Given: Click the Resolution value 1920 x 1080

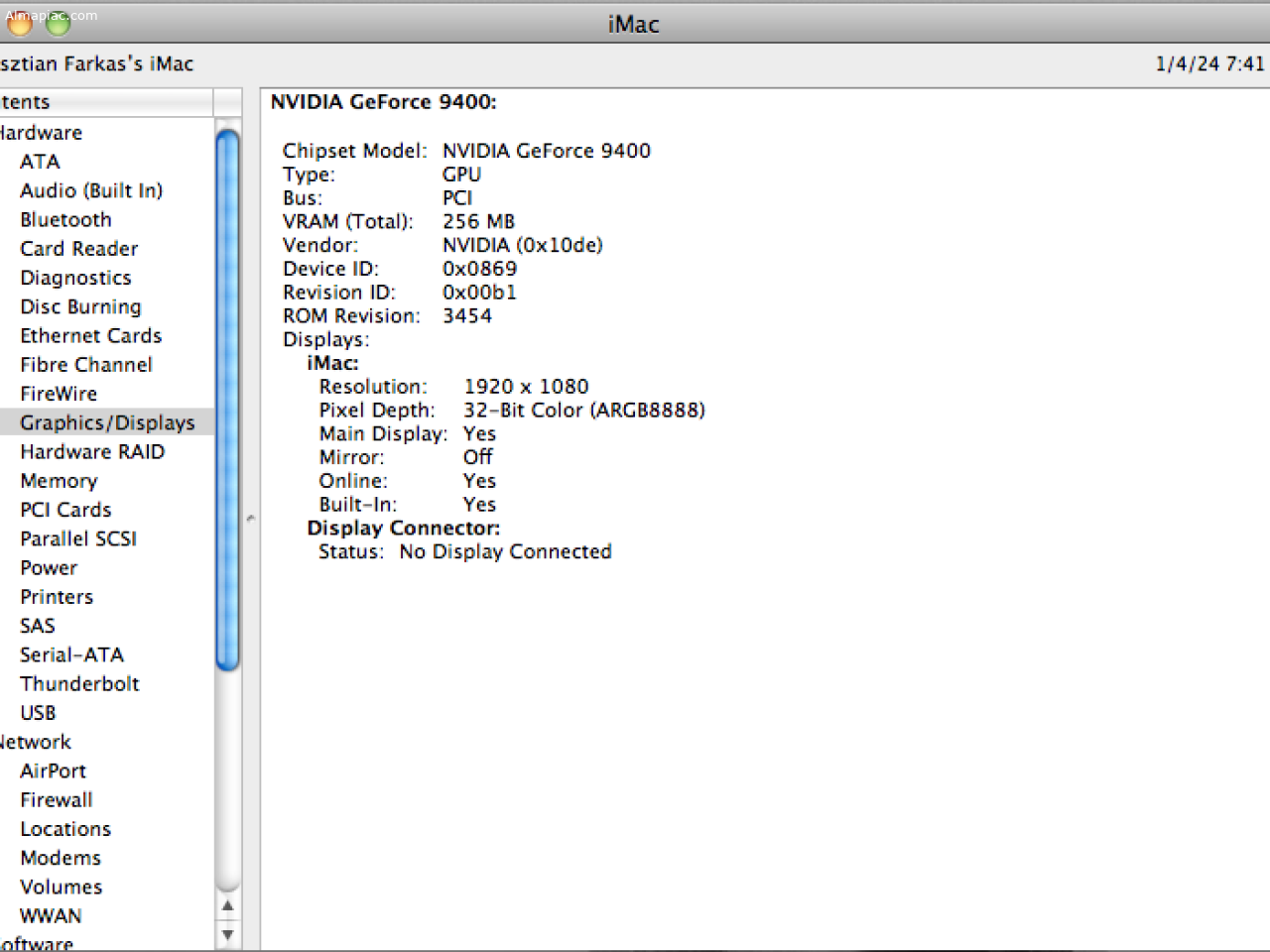Looking at the screenshot, I should click(x=526, y=387).
